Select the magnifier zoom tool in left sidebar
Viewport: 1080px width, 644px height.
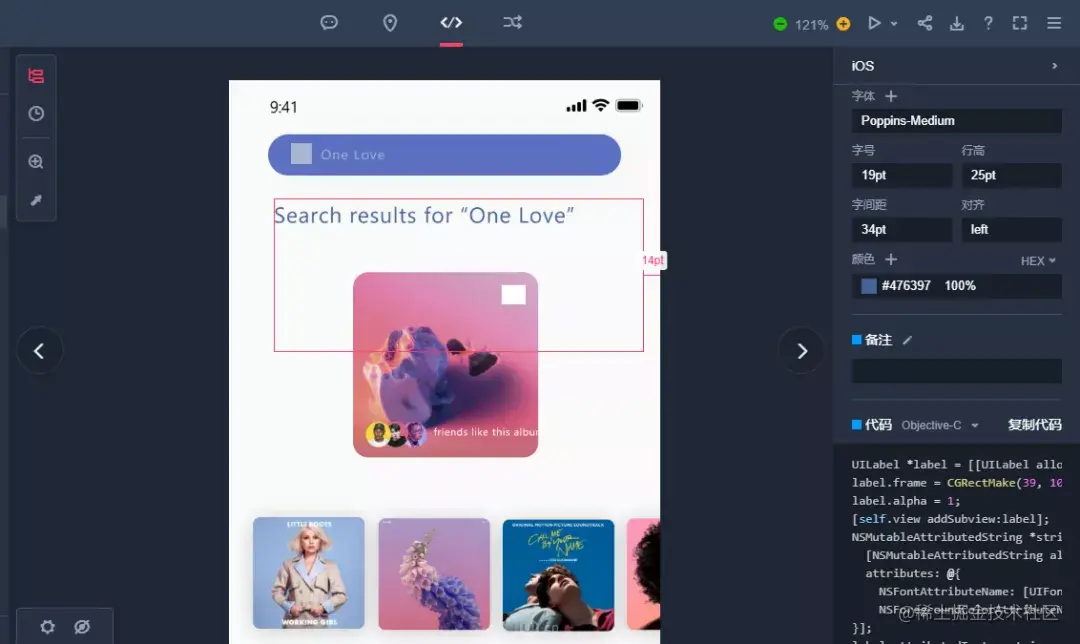point(36,161)
